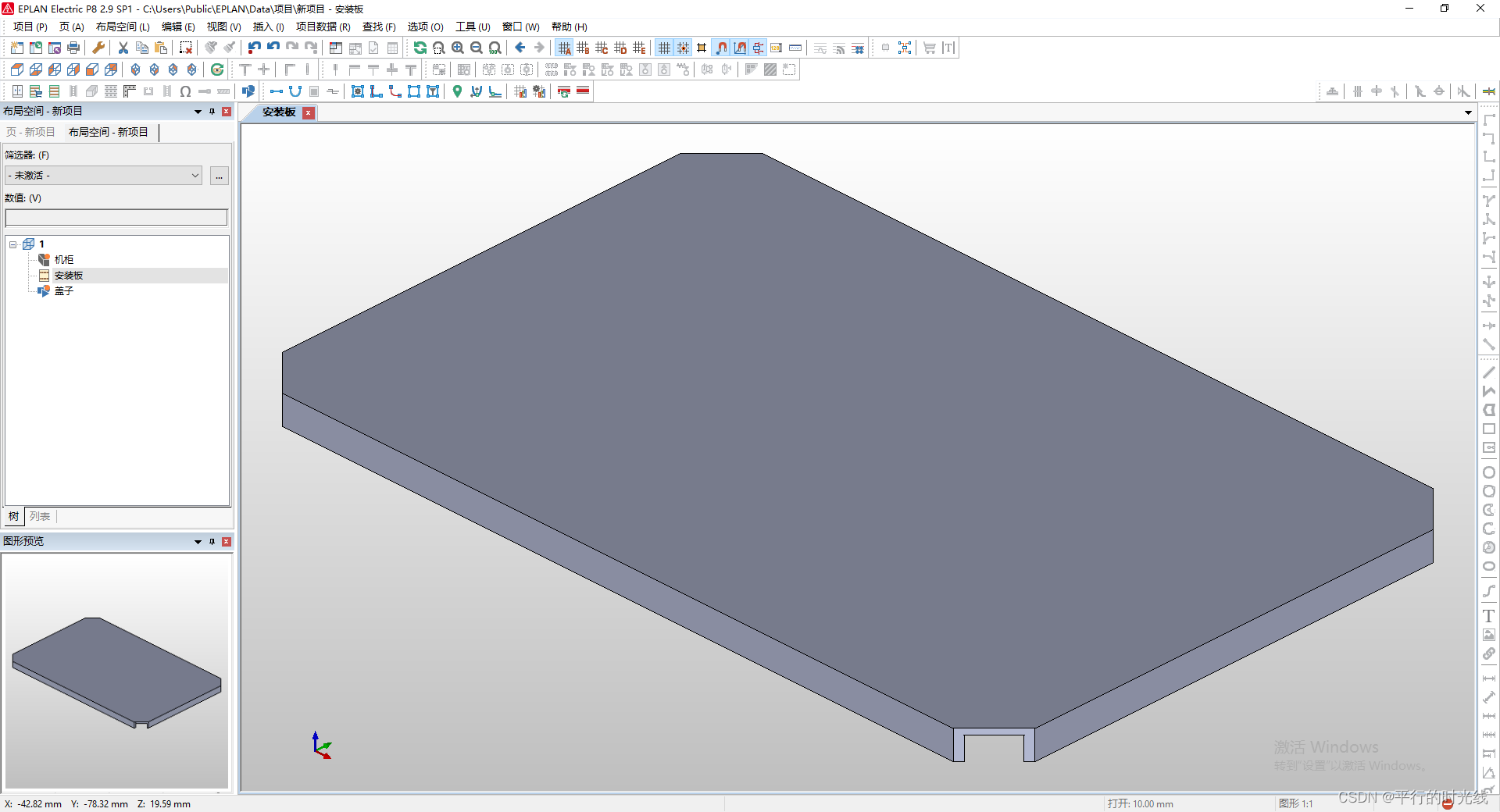This screenshot has height=812, width=1500.
Task: Switch to the 列表 tab at panel bottom
Action: click(40, 516)
